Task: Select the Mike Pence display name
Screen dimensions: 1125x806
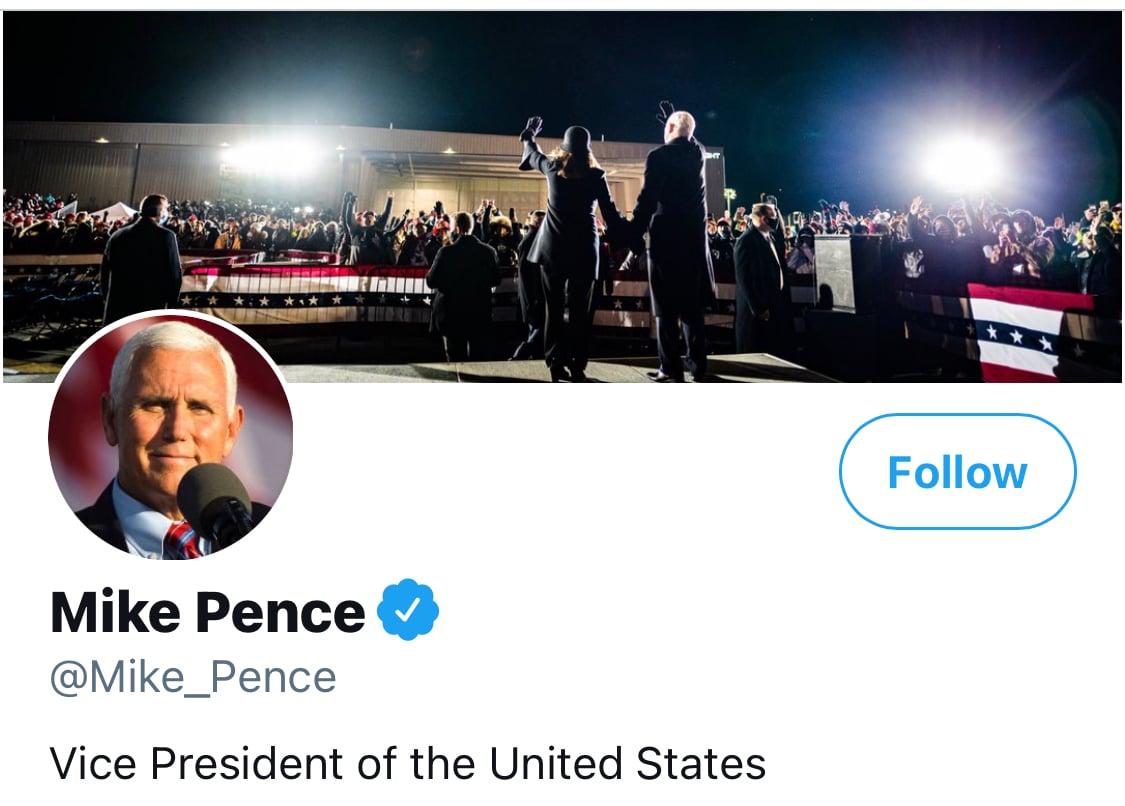Action: pyautogui.click(x=208, y=612)
